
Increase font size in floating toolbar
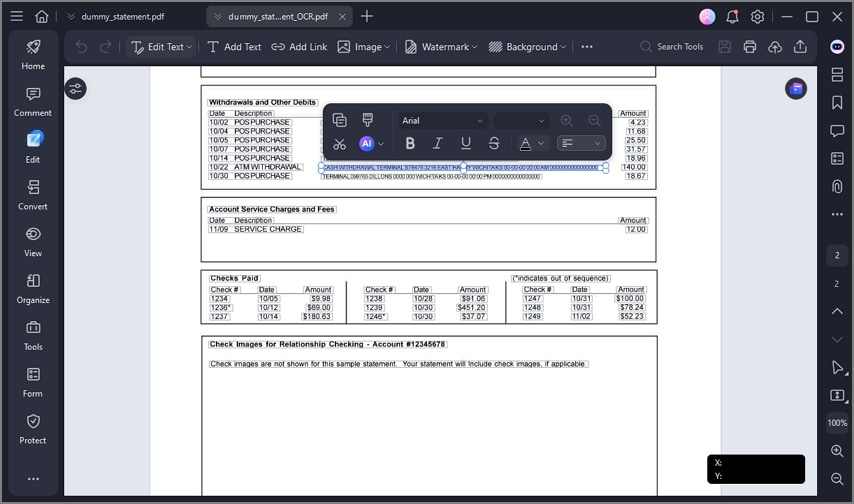[x=566, y=120]
